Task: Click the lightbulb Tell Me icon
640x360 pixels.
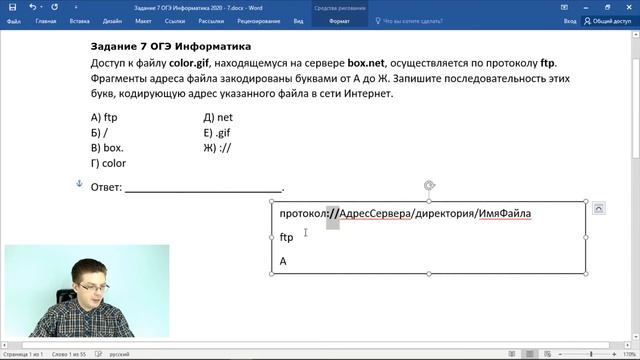Action: point(378,20)
